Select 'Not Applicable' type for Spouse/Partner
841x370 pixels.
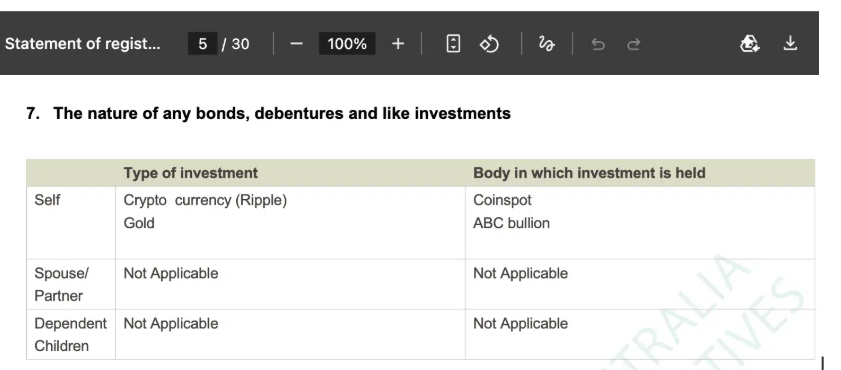[171, 273]
